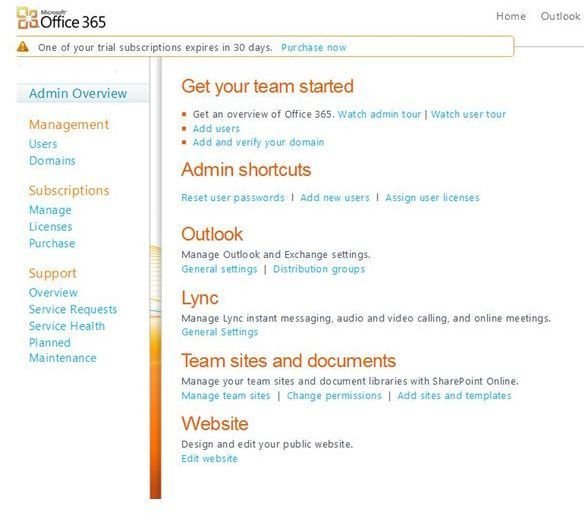
Task: Open Domains under Management
Action: click(x=52, y=161)
